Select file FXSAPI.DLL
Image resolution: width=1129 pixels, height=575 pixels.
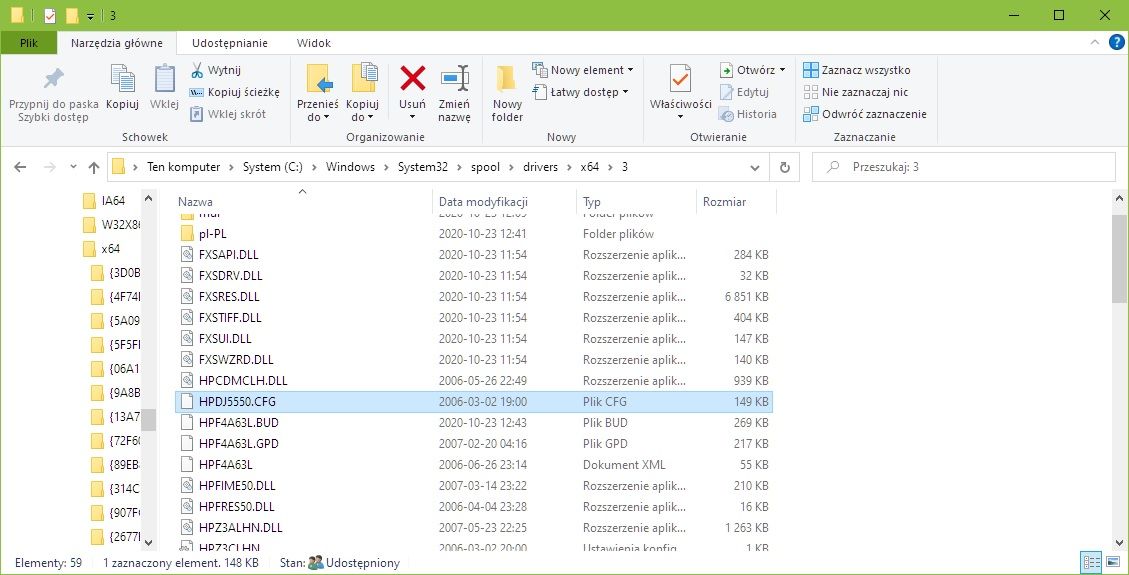click(x=474, y=255)
